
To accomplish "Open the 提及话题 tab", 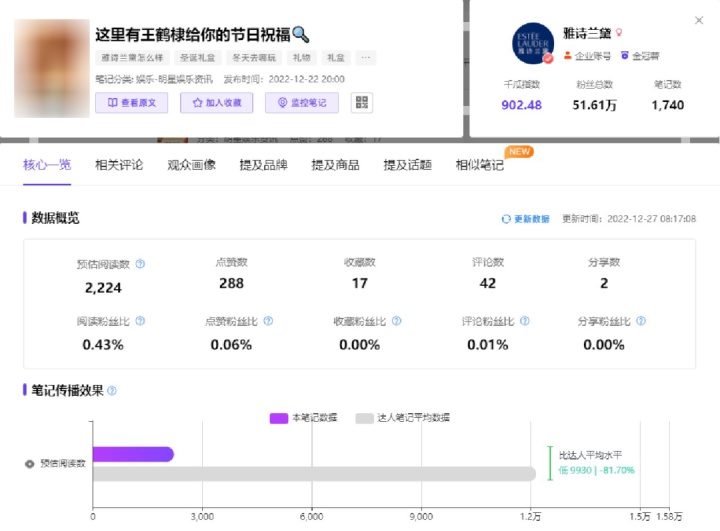I will coord(408,165).
